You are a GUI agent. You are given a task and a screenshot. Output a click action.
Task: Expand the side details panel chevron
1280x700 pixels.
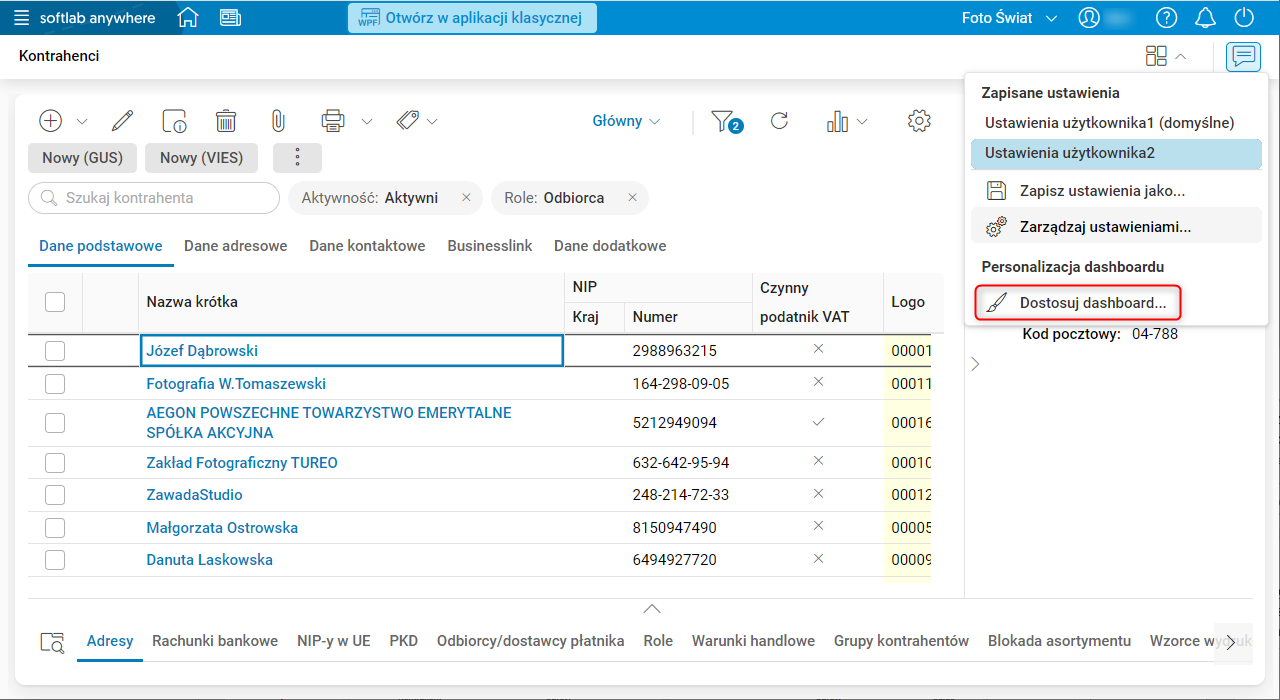[x=976, y=364]
